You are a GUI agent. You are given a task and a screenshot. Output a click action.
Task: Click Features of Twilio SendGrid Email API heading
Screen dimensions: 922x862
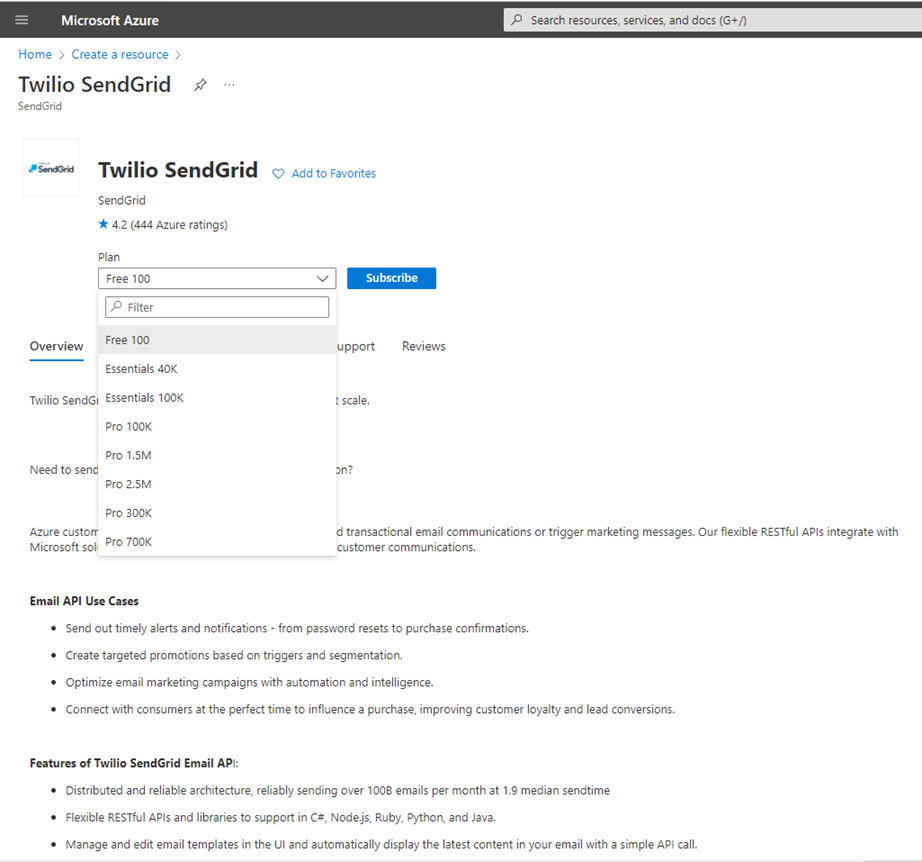click(134, 763)
